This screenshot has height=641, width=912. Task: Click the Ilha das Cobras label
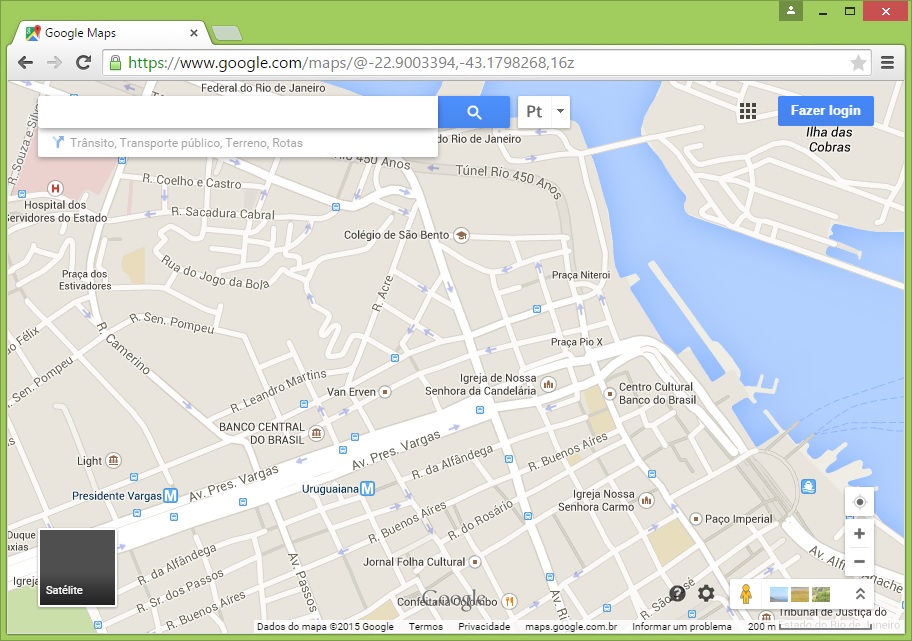click(x=829, y=140)
